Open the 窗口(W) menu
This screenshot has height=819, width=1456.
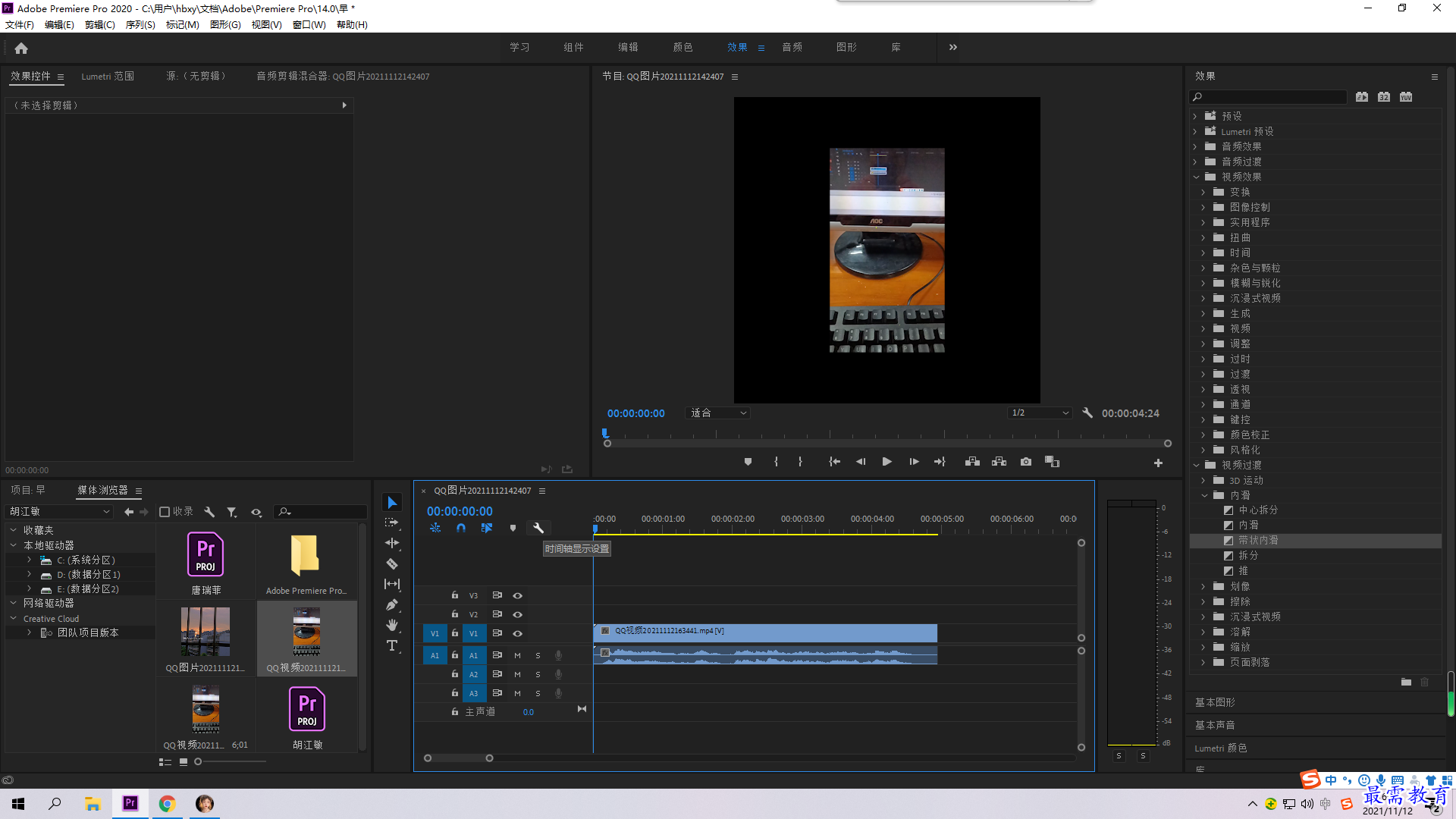309,24
